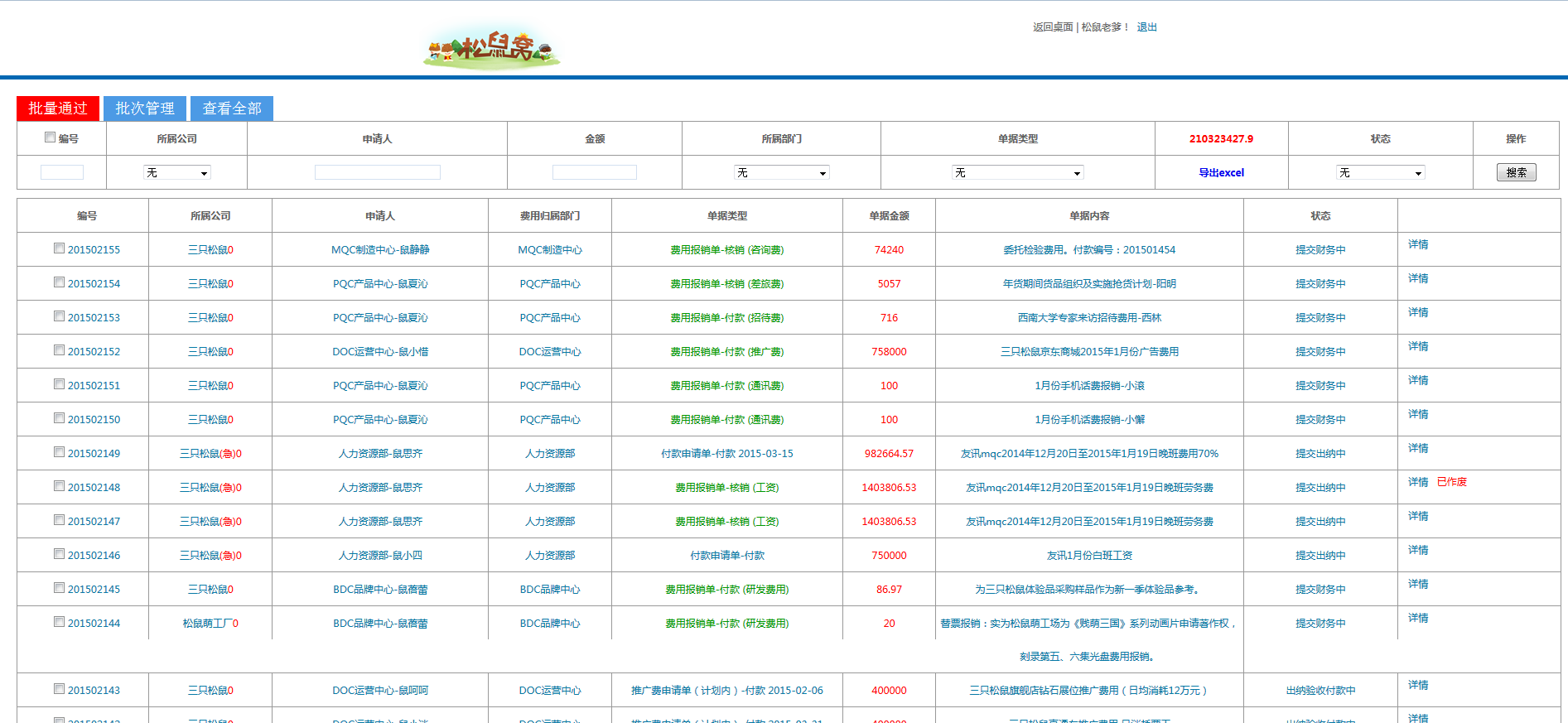Open 详情 for row 201502150
The width and height of the screenshot is (1568, 723).
tap(1418, 415)
